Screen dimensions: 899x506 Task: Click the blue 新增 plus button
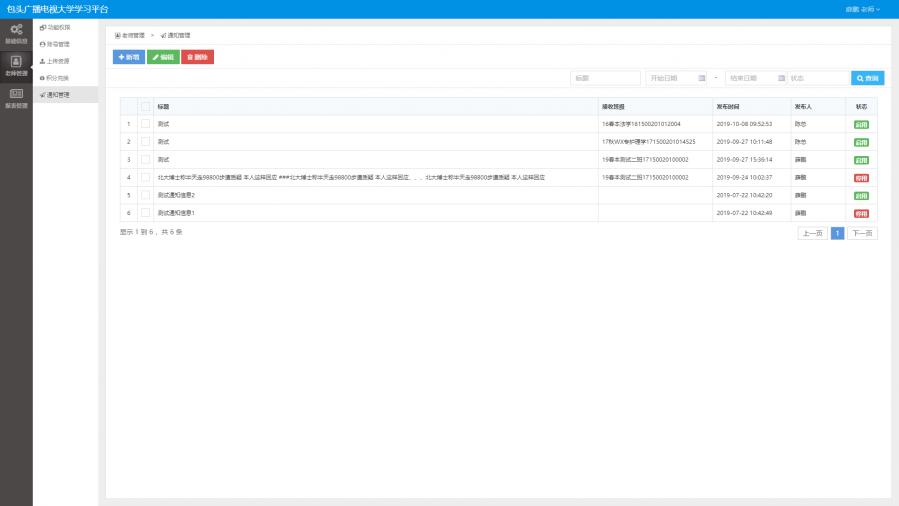point(129,57)
